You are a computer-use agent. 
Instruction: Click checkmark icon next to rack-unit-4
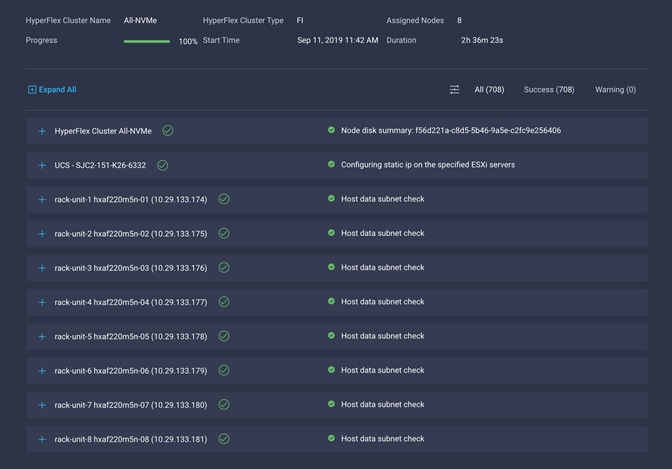click(224, 302)
